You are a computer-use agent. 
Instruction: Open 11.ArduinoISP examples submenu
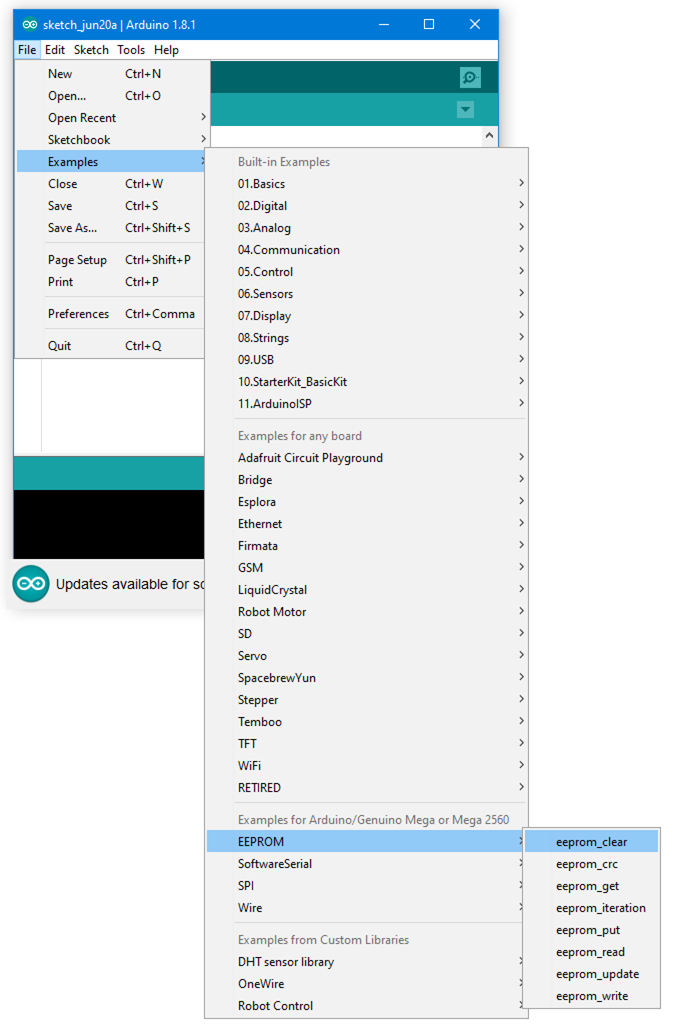click(x=367, y=404)
